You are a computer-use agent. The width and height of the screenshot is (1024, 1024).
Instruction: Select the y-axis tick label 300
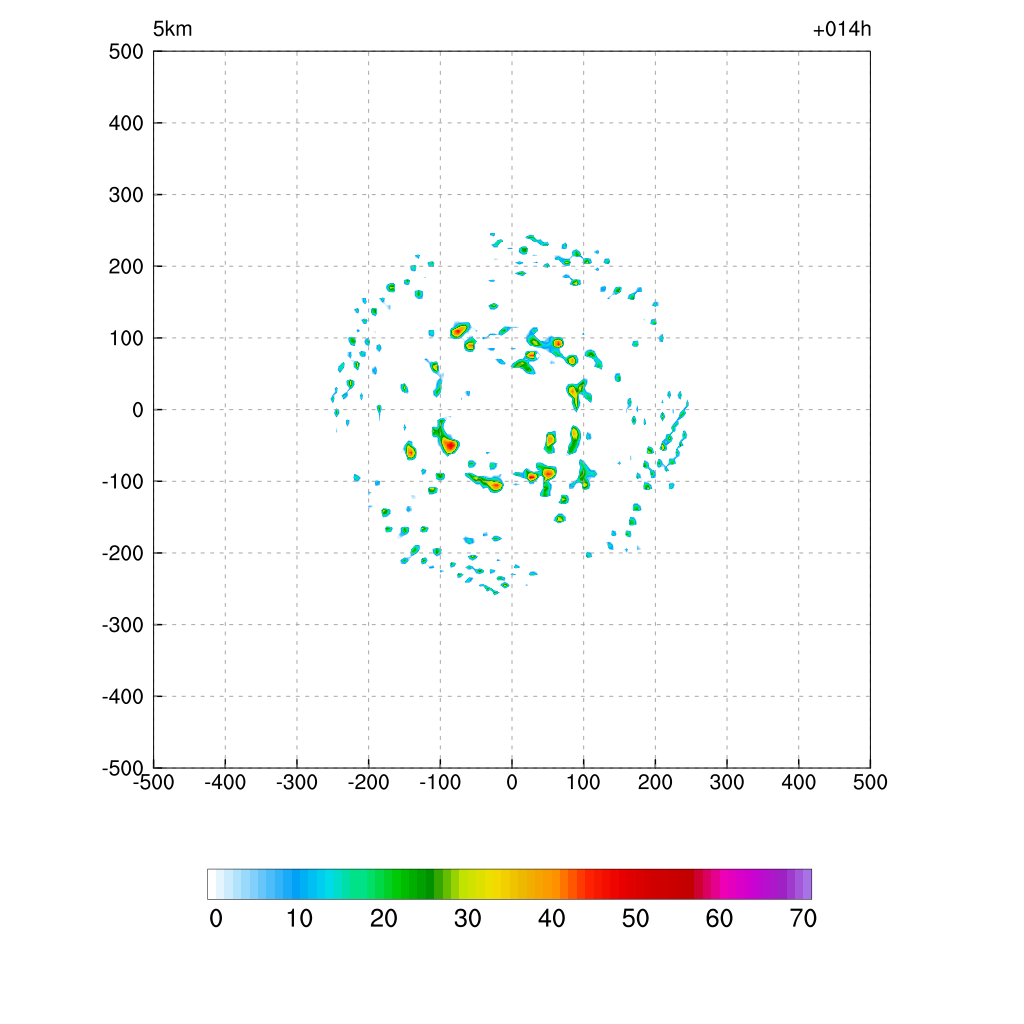(x=126, y=195)
